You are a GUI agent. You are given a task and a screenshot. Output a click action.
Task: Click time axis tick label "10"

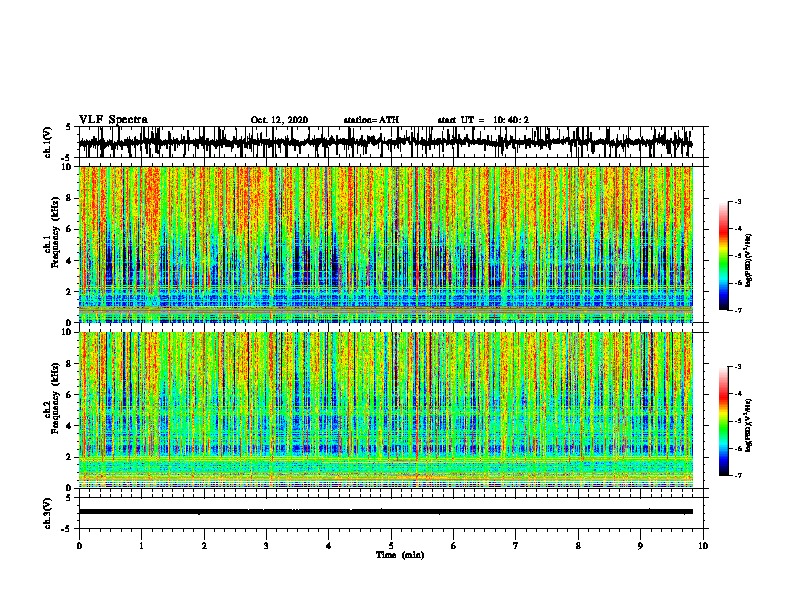[x=703, y=546]
